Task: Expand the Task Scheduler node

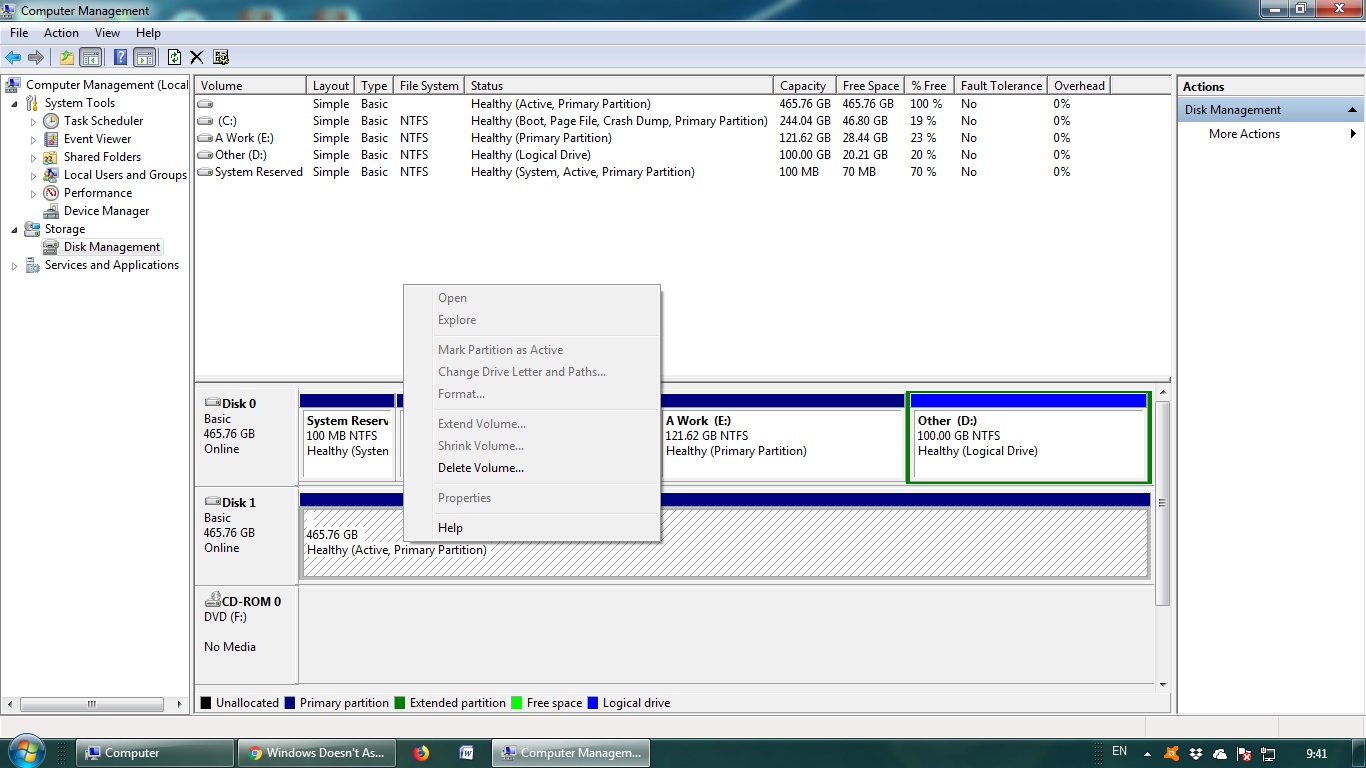Action: tap(33, 121)
